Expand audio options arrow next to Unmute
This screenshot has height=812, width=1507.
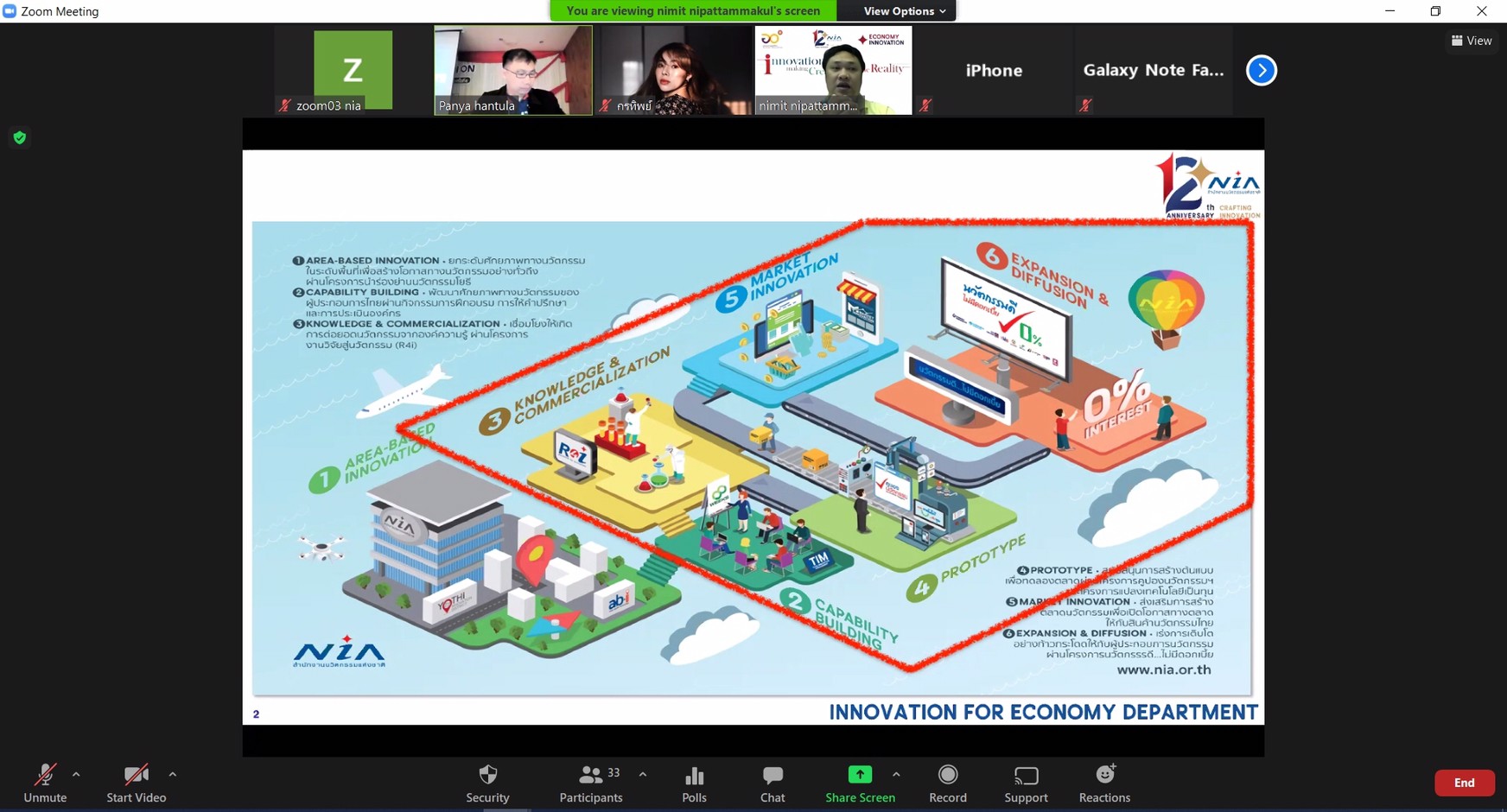pos(76,775)
